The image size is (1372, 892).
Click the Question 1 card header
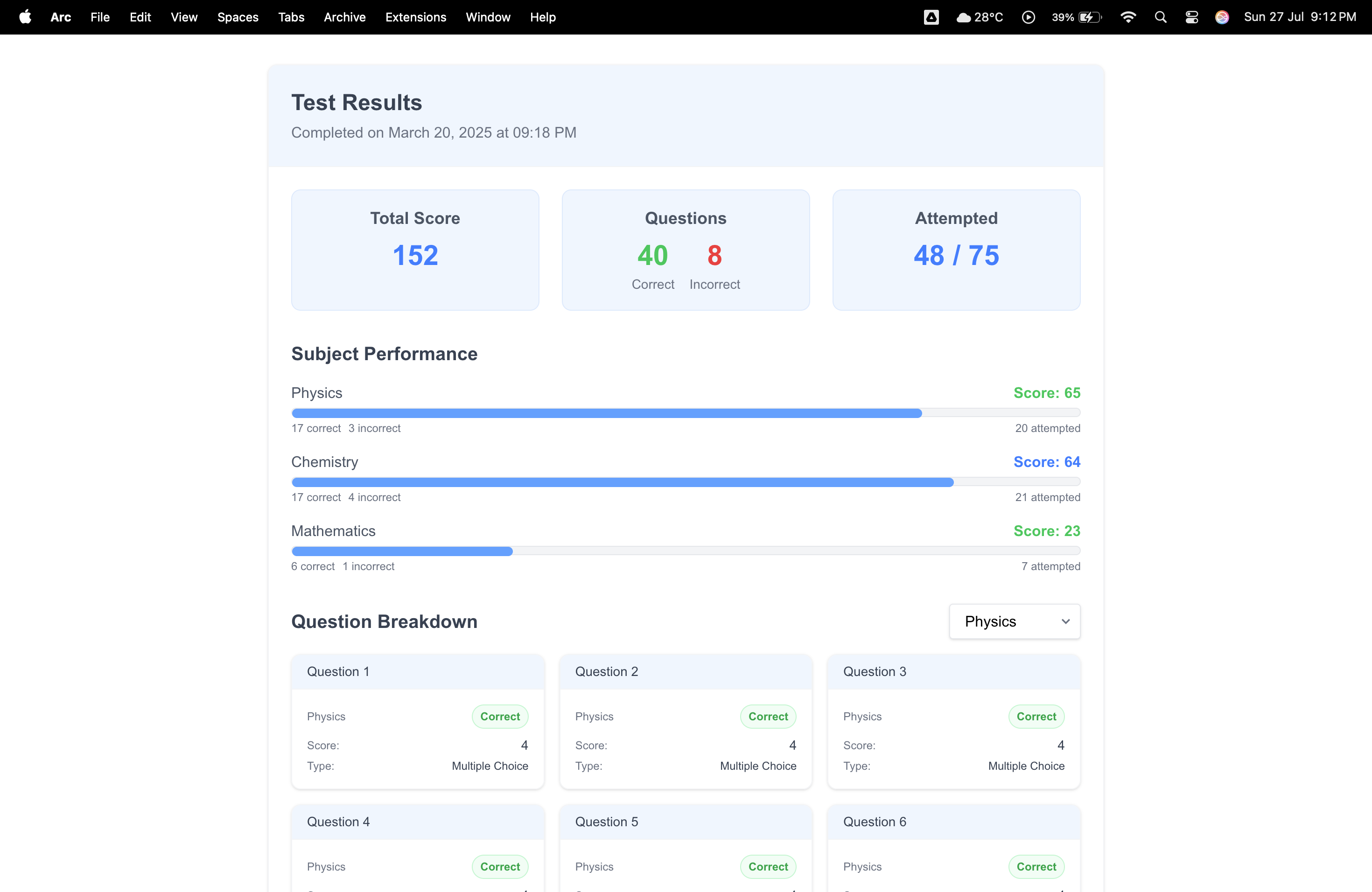click(417, 671)
